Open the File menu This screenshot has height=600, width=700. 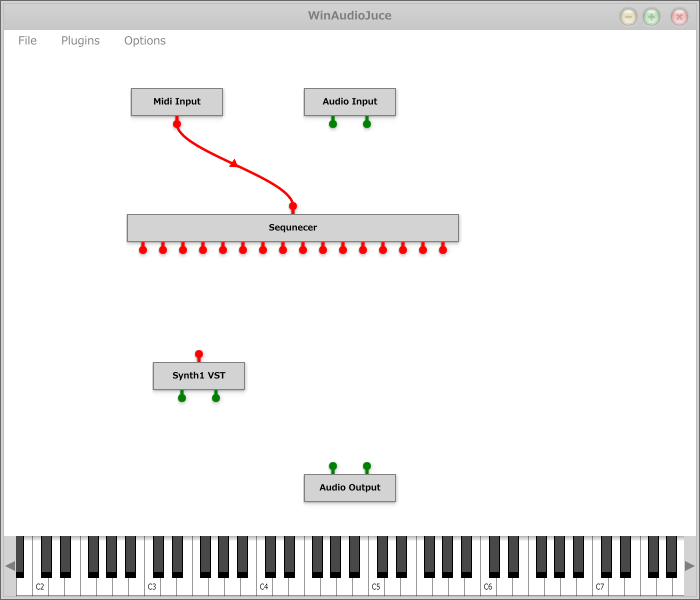[x=27, y=41]
